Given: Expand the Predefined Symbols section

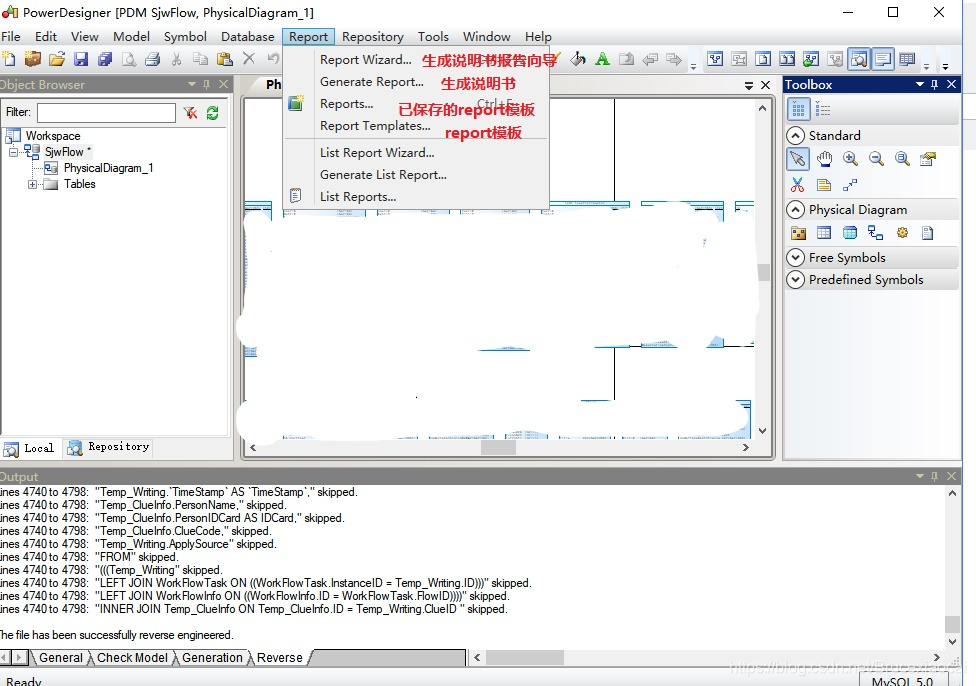Looking at the screenshot, I should (795, 280).
